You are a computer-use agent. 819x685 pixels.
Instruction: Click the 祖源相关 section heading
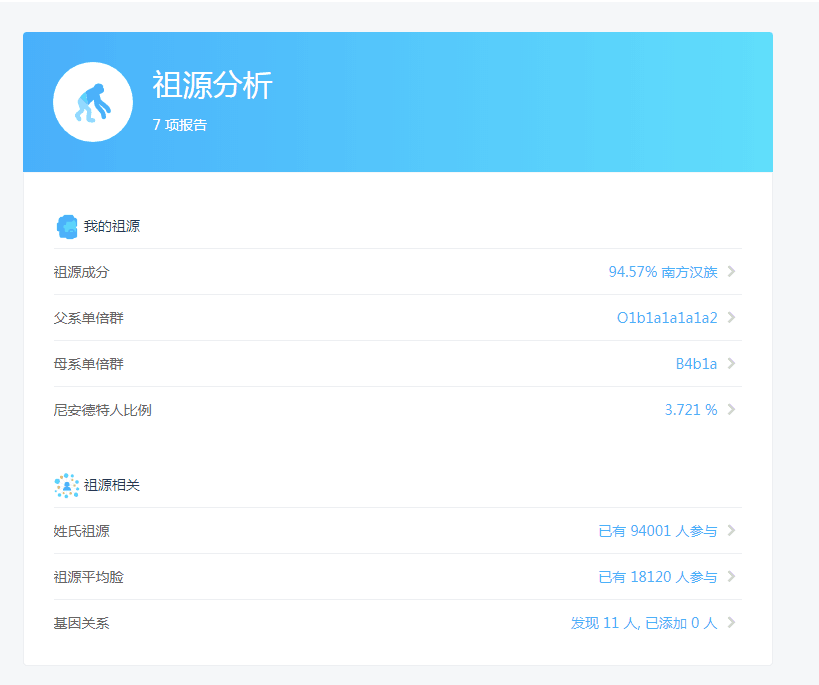point(112,485)
